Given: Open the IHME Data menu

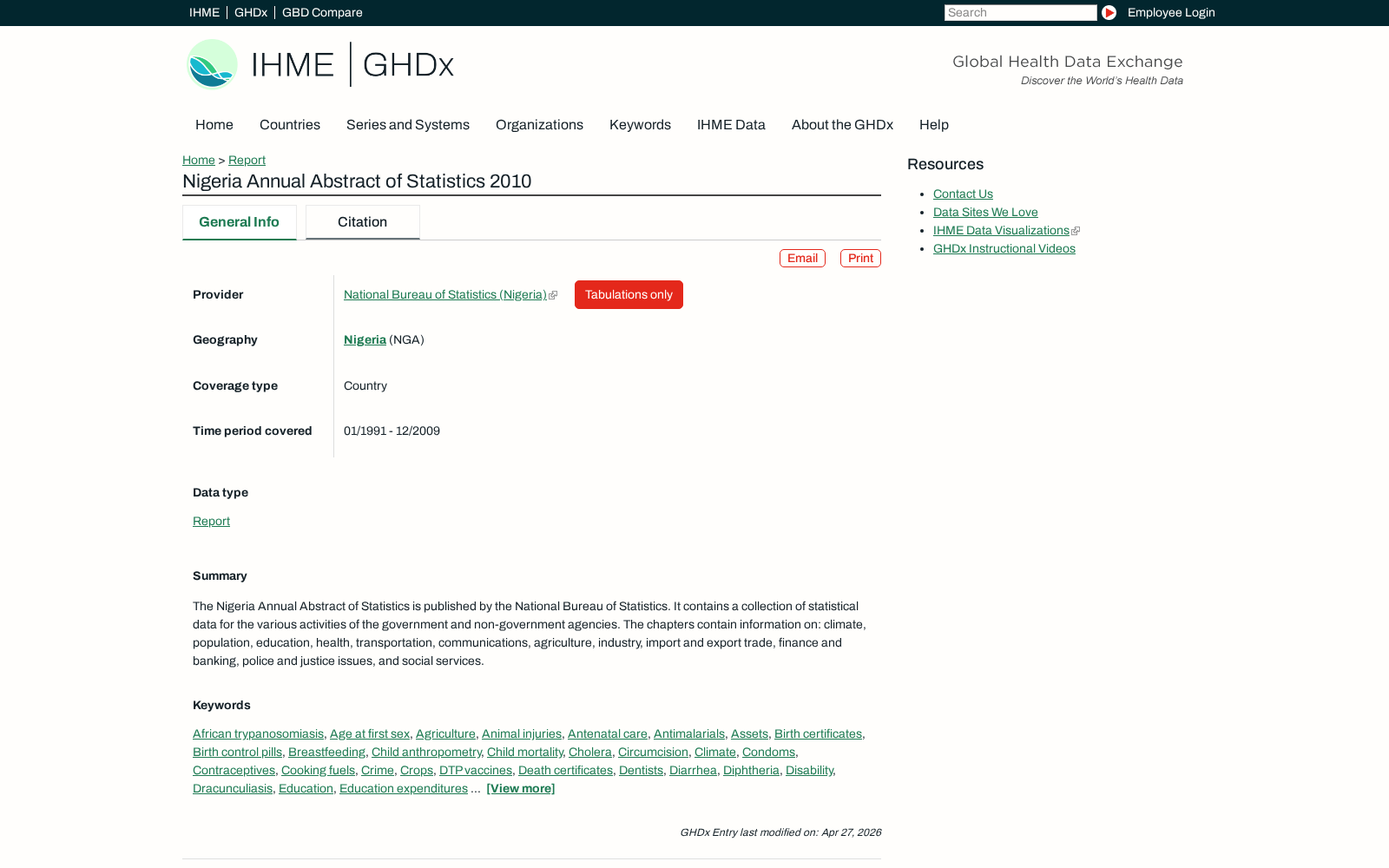Looking at the screenshot, I should click(731, 124).
